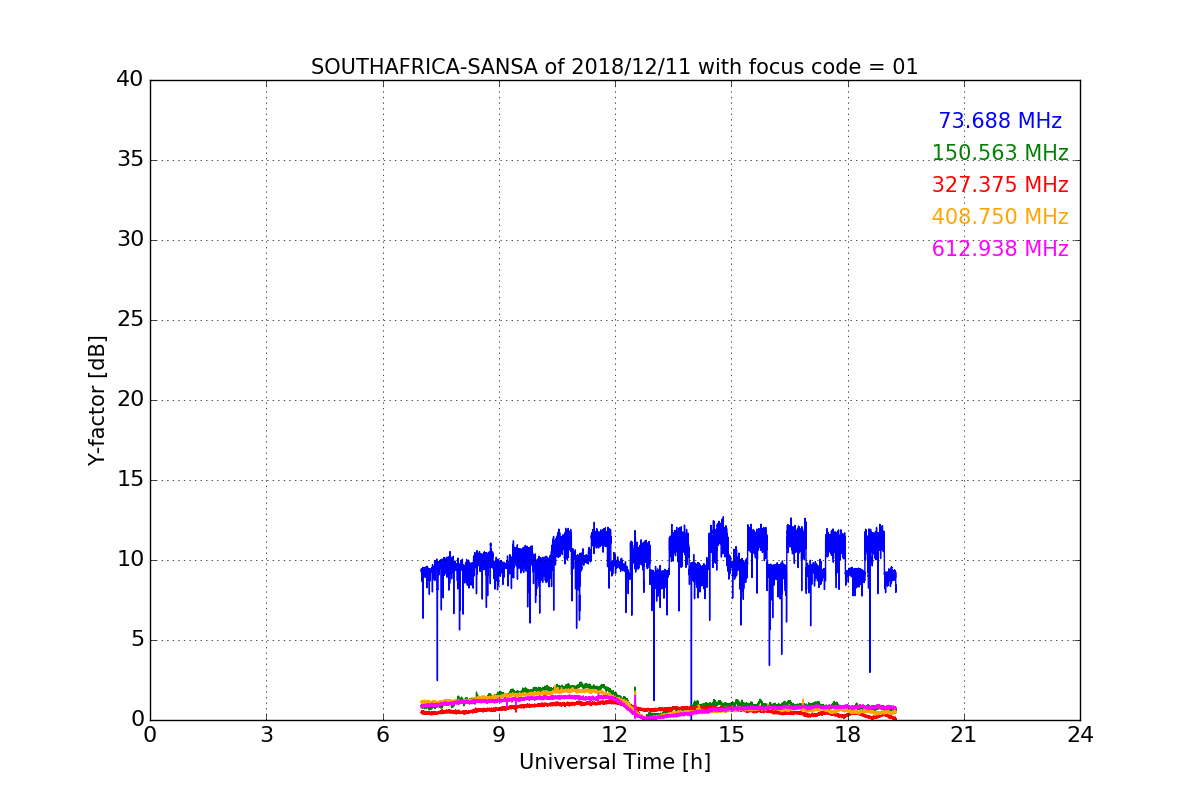
Task: Click the y-axis tick label 30
Action: coord(130,240)
